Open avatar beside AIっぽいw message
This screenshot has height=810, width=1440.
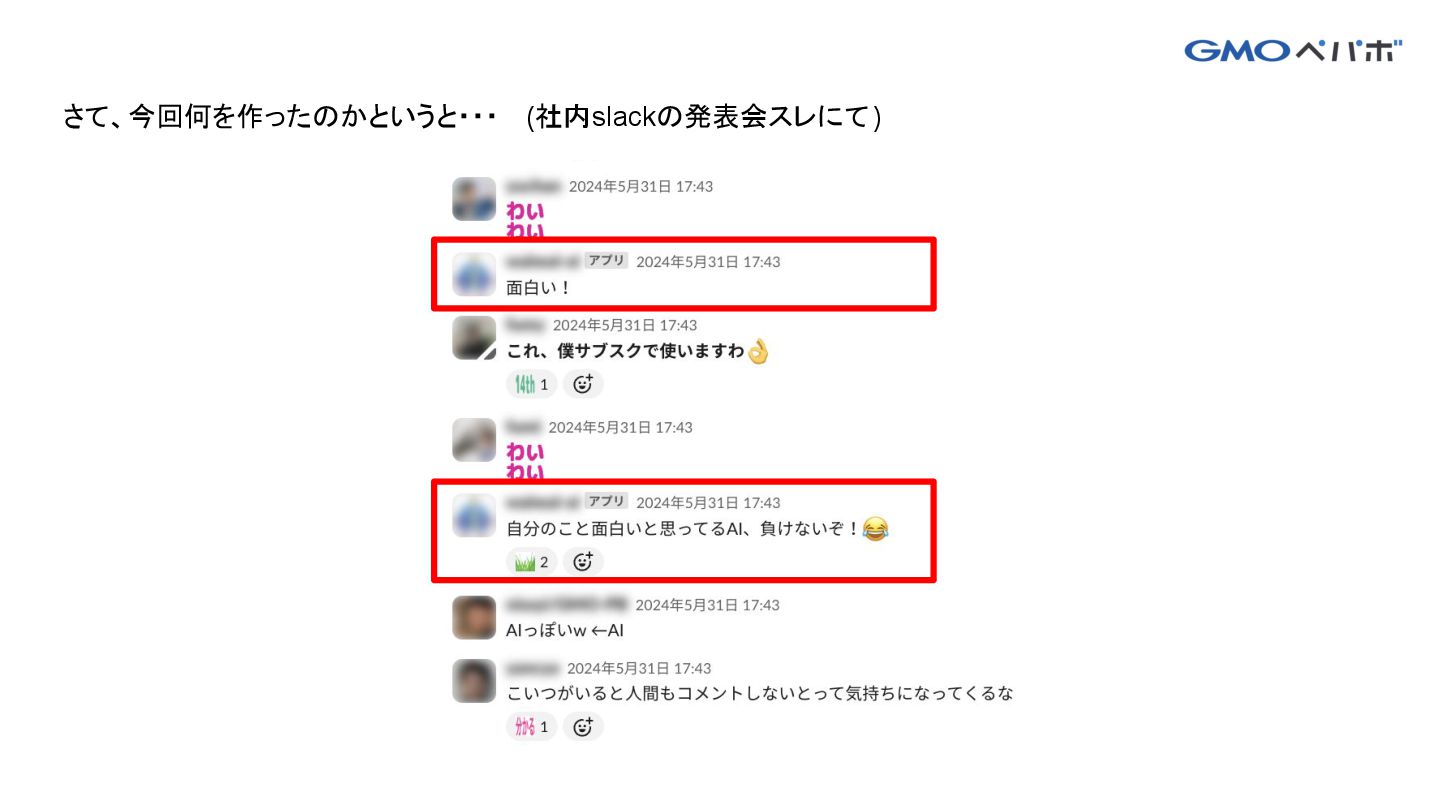pyautogui.click(x=474, y=618)
